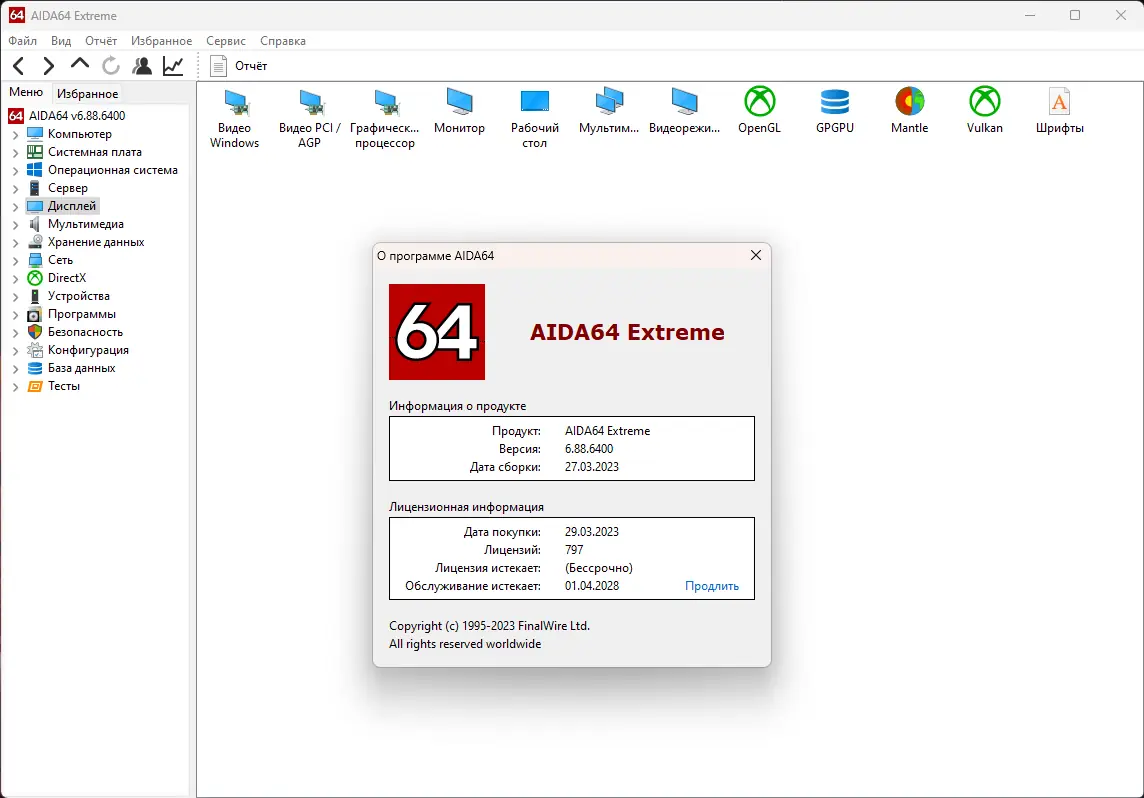Click the report document icon in the toolbar
Image resolution: width=1144 pixels, height=798 pixels.
pyautogui.click(x=218, y=66)
